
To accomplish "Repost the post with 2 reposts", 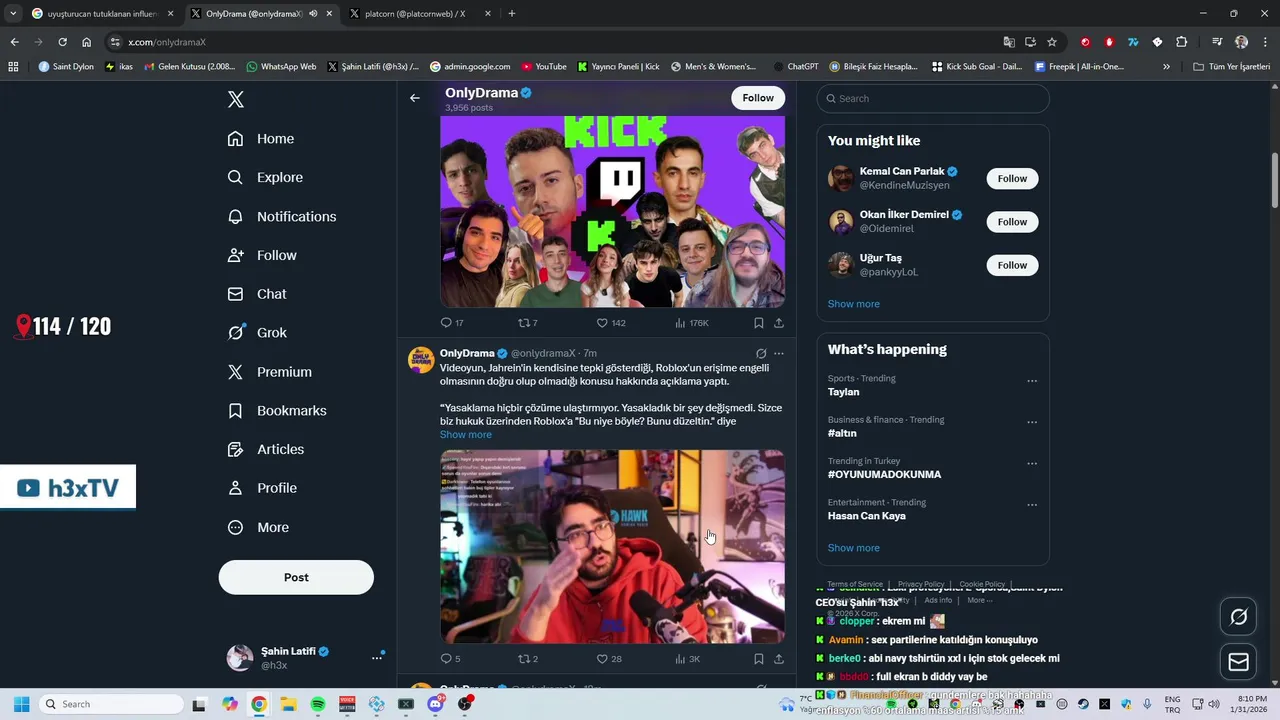I will click(527, 659).
